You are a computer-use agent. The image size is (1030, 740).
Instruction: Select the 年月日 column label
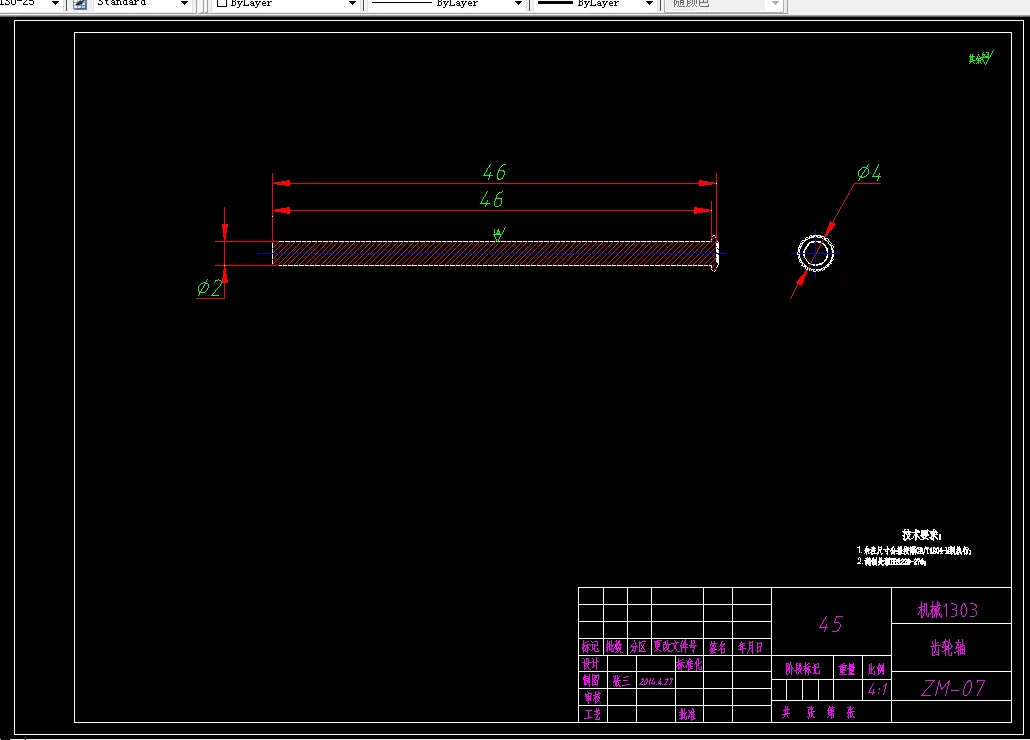pos(750,647)
